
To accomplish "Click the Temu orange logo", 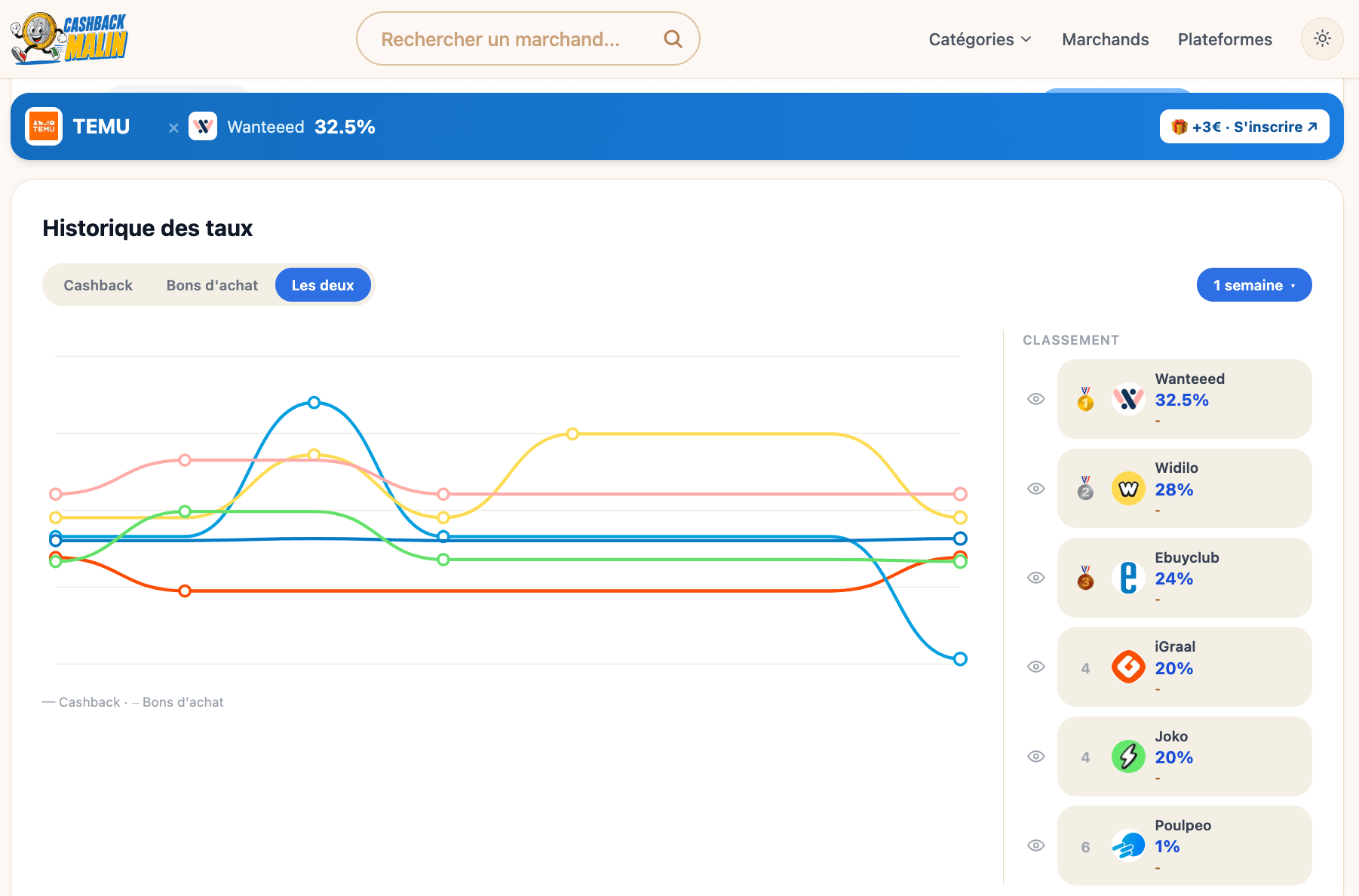I will [44, 127].
